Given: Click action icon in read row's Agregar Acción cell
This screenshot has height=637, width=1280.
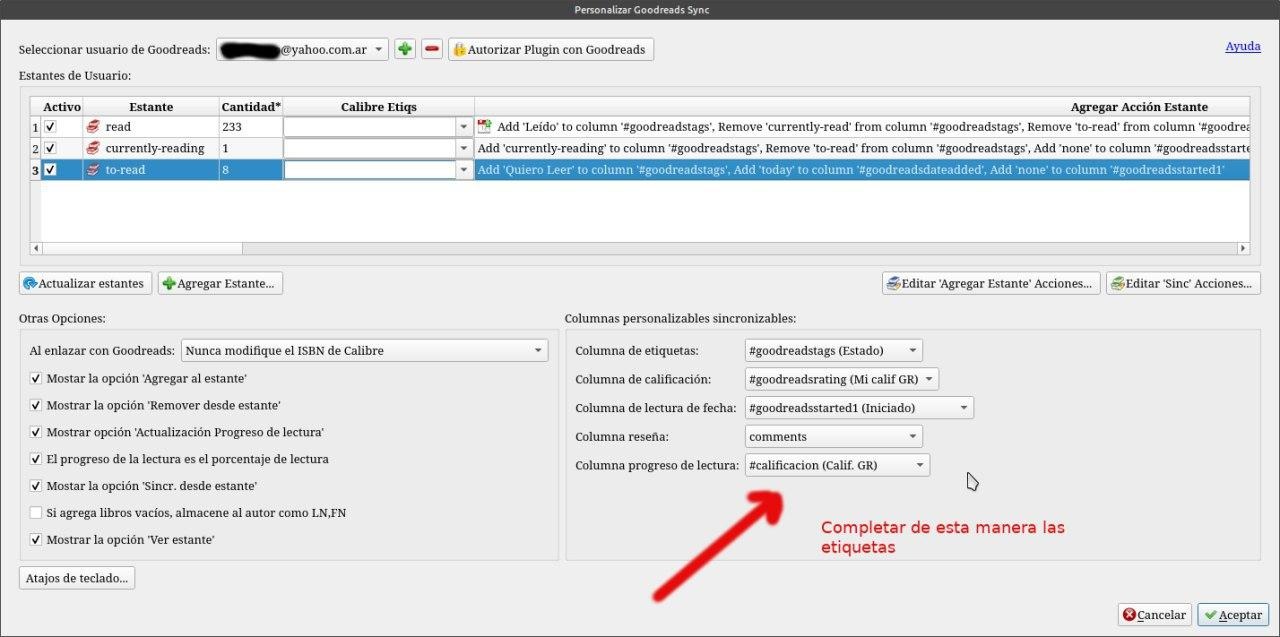Looking at the screenshot, I should (485, 127).
